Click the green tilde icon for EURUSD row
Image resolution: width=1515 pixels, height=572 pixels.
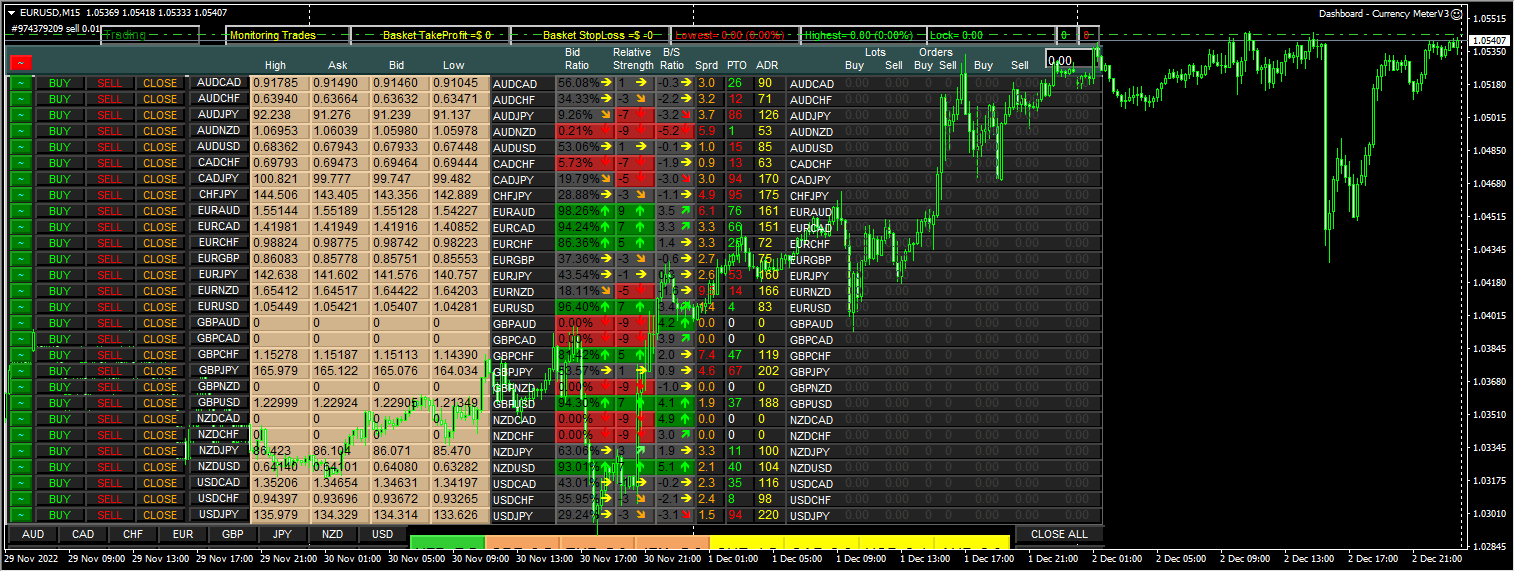click(x=20, y=307)
